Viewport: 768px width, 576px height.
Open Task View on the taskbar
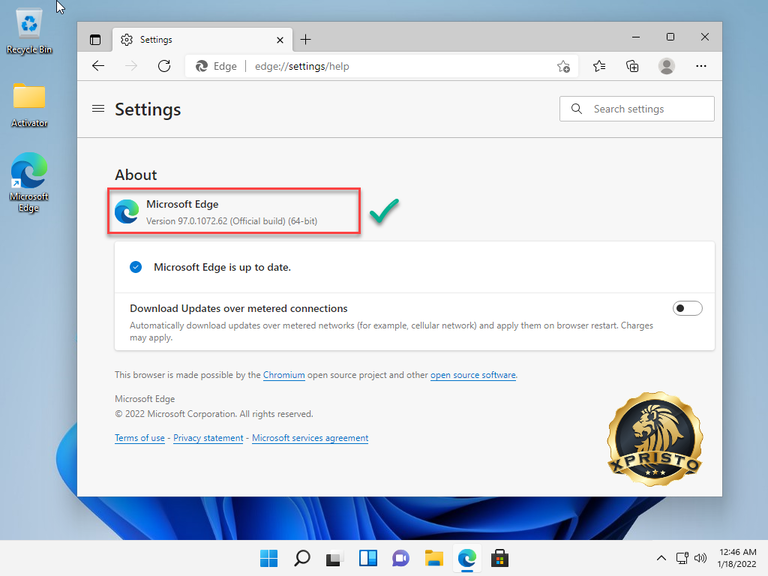[335, 558]
